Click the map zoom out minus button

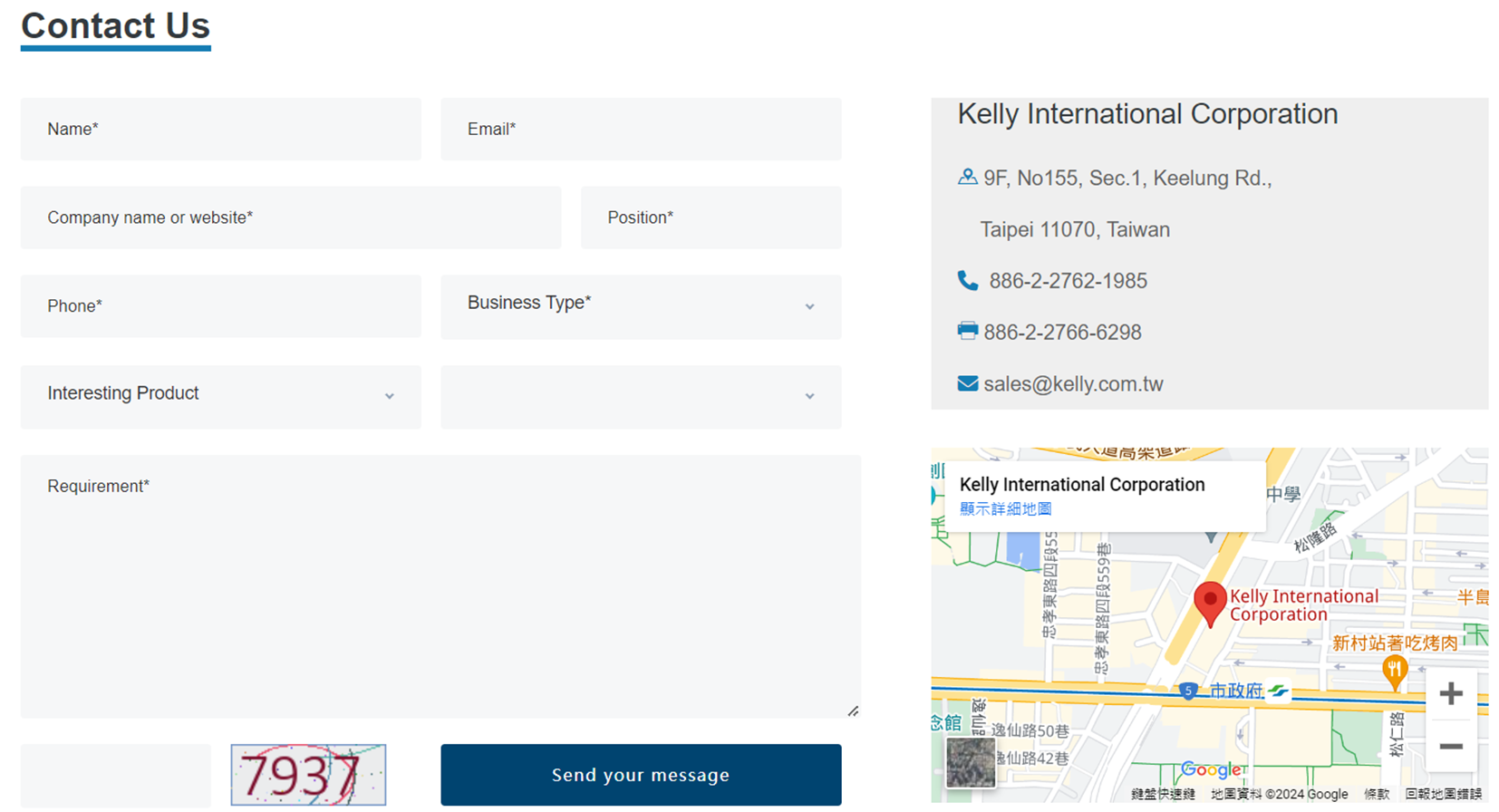[1450, 747]
